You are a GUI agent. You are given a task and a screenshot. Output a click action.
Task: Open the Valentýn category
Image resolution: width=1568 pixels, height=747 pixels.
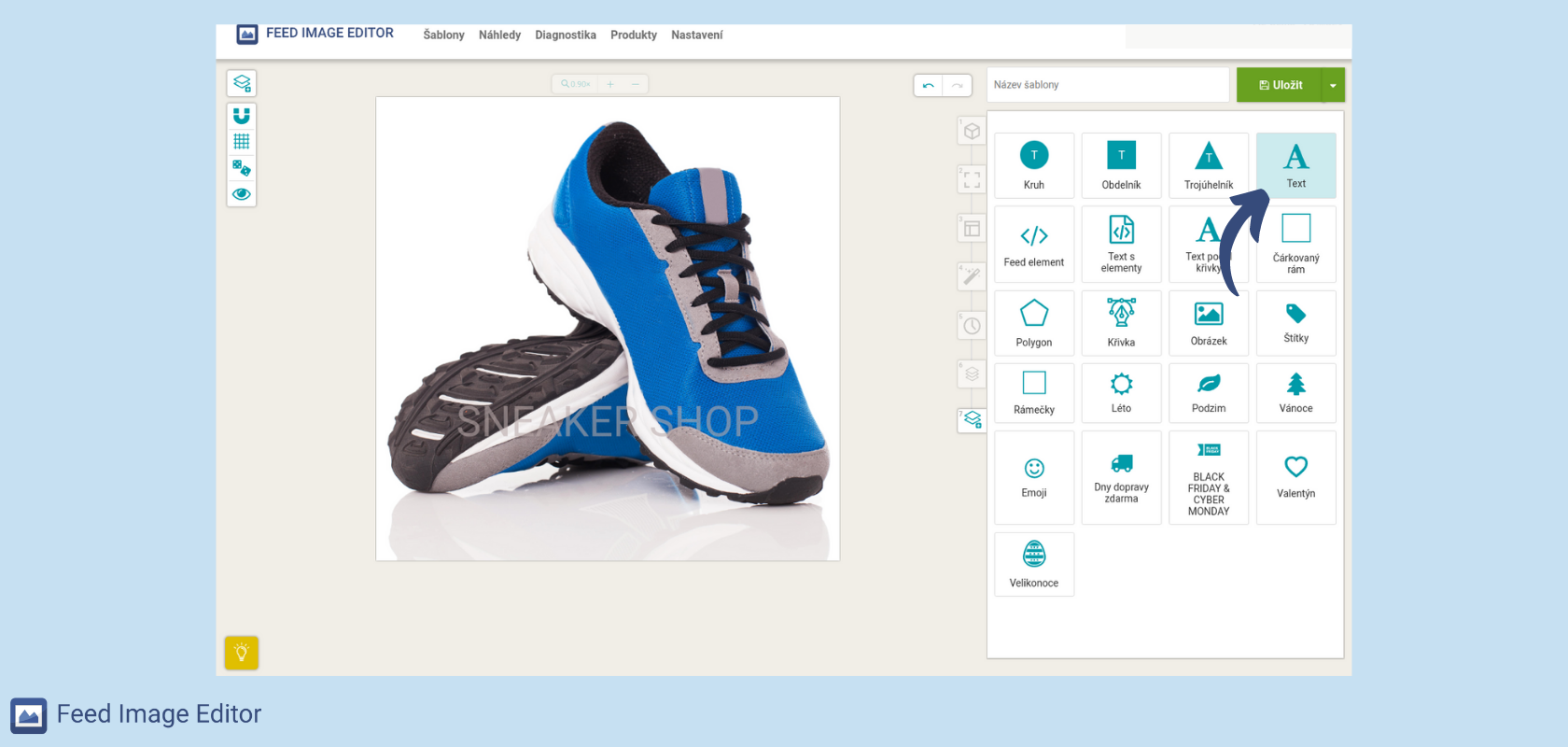[1295, 477]
